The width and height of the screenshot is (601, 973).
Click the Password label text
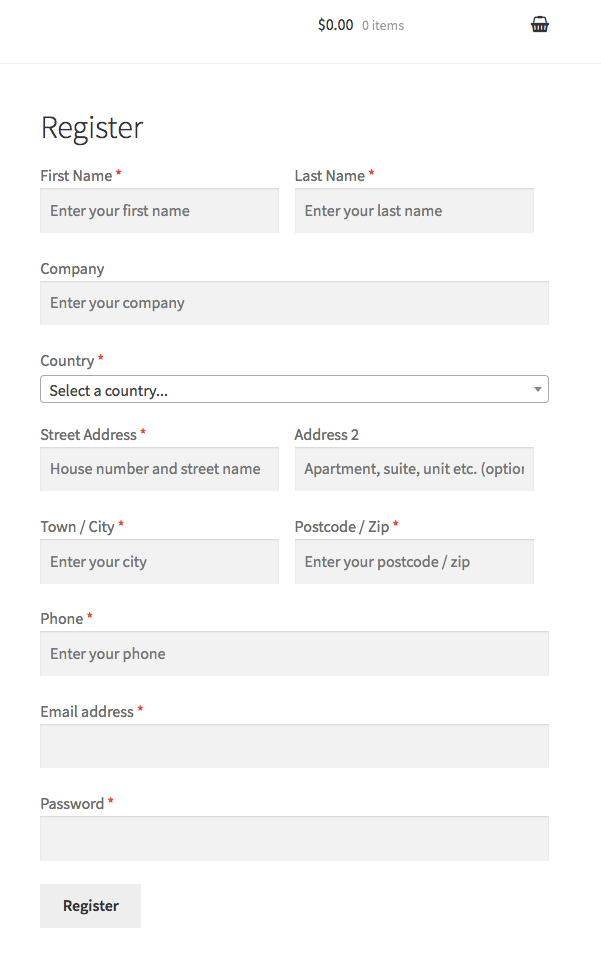tap(72, 804)
